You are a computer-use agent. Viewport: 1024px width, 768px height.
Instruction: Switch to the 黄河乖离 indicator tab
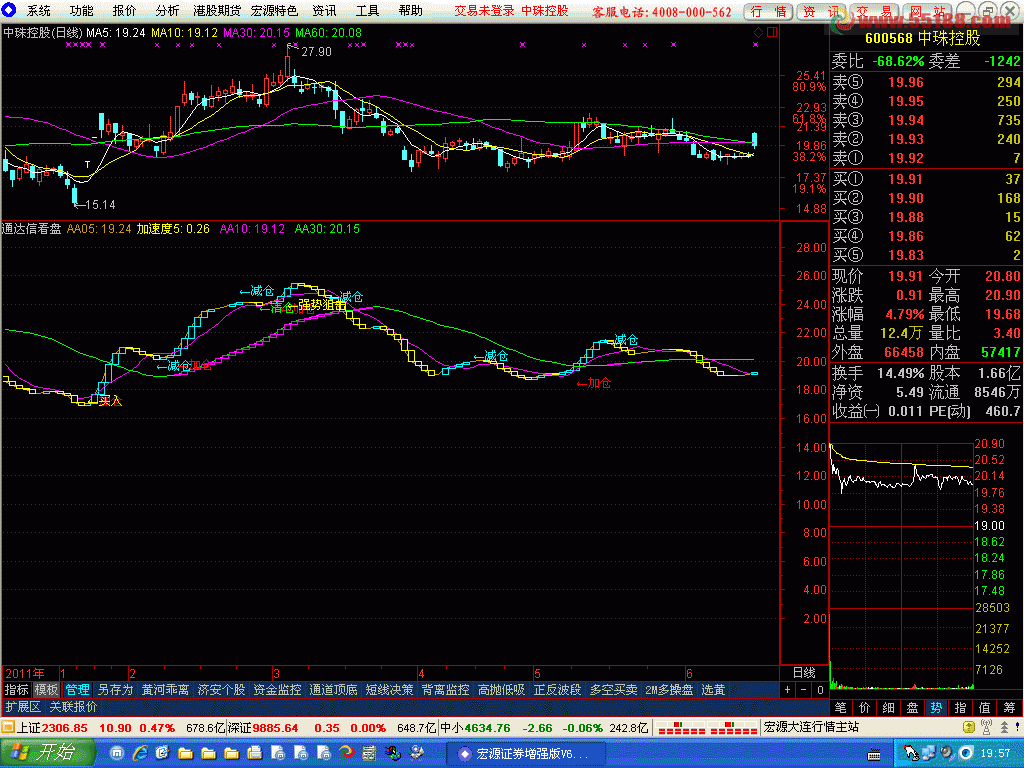pyautogui.click(x=166, y=690)
